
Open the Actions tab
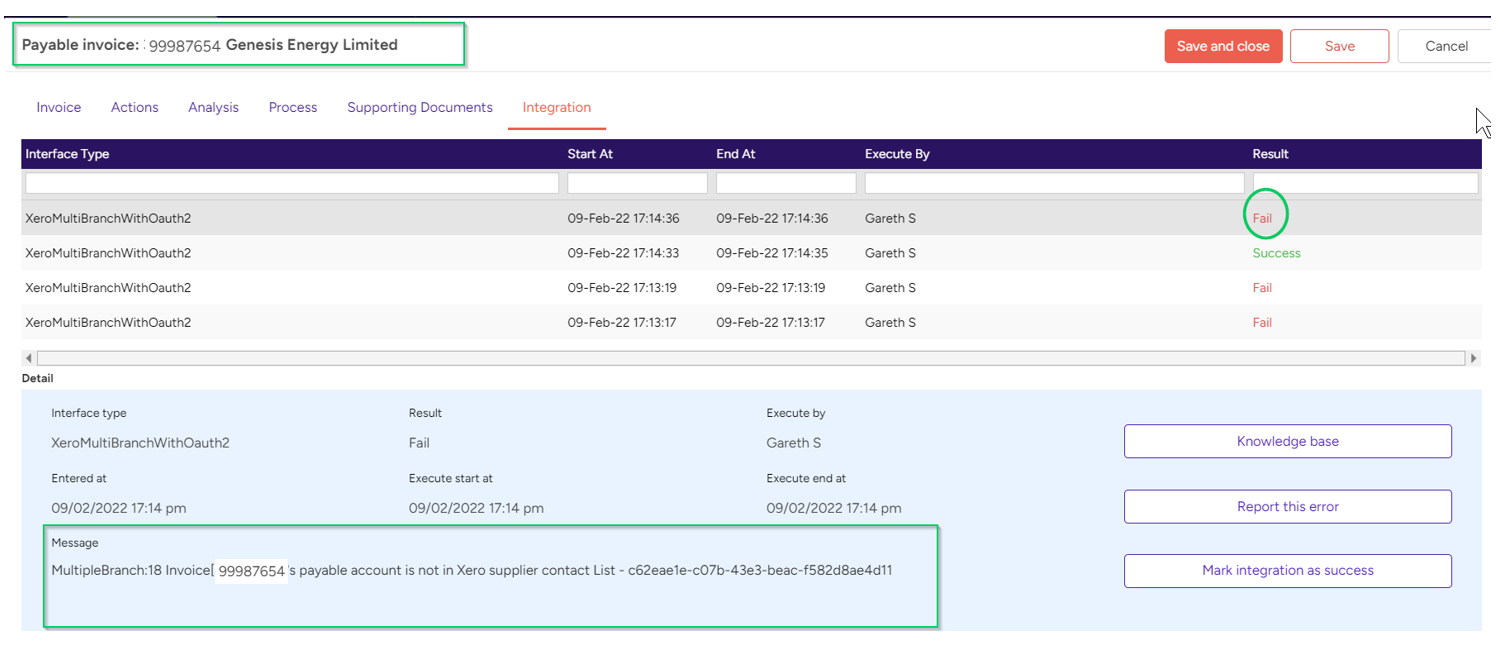click(134, 107)
